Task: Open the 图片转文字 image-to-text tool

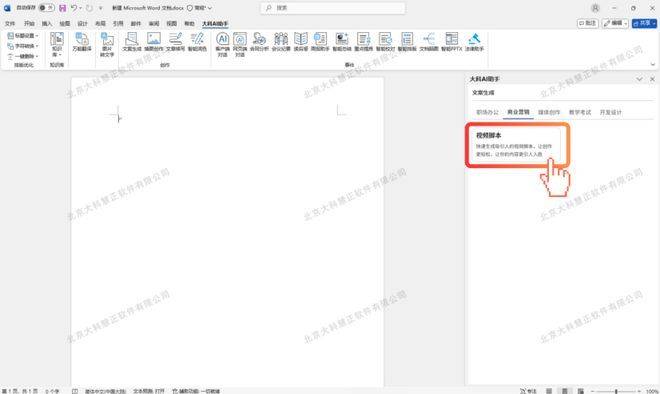Action: (107, 45)
